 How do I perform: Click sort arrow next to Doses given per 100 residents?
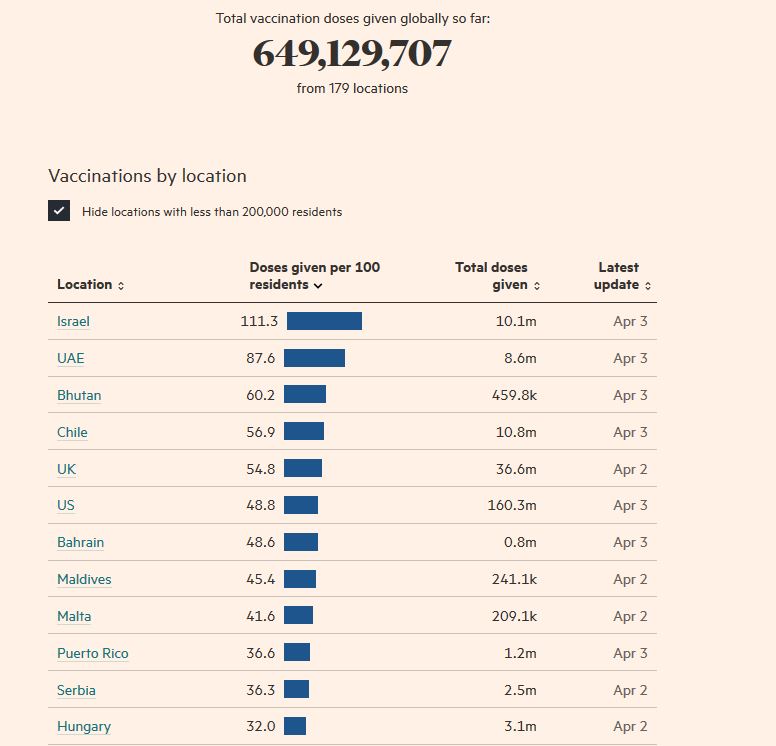pyautogui.click(x=318, y=286)
